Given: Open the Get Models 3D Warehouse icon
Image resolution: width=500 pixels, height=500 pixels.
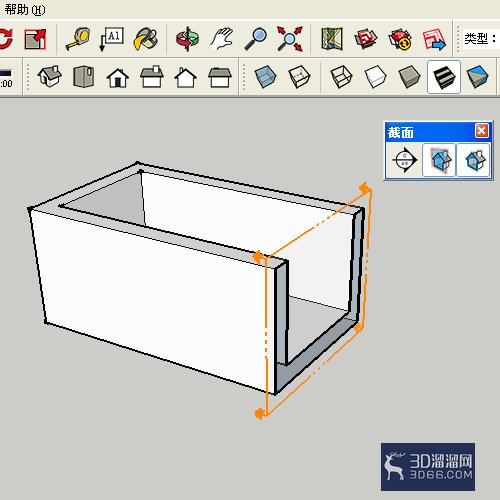Looking at the screenshot, I should click(366, 39).
